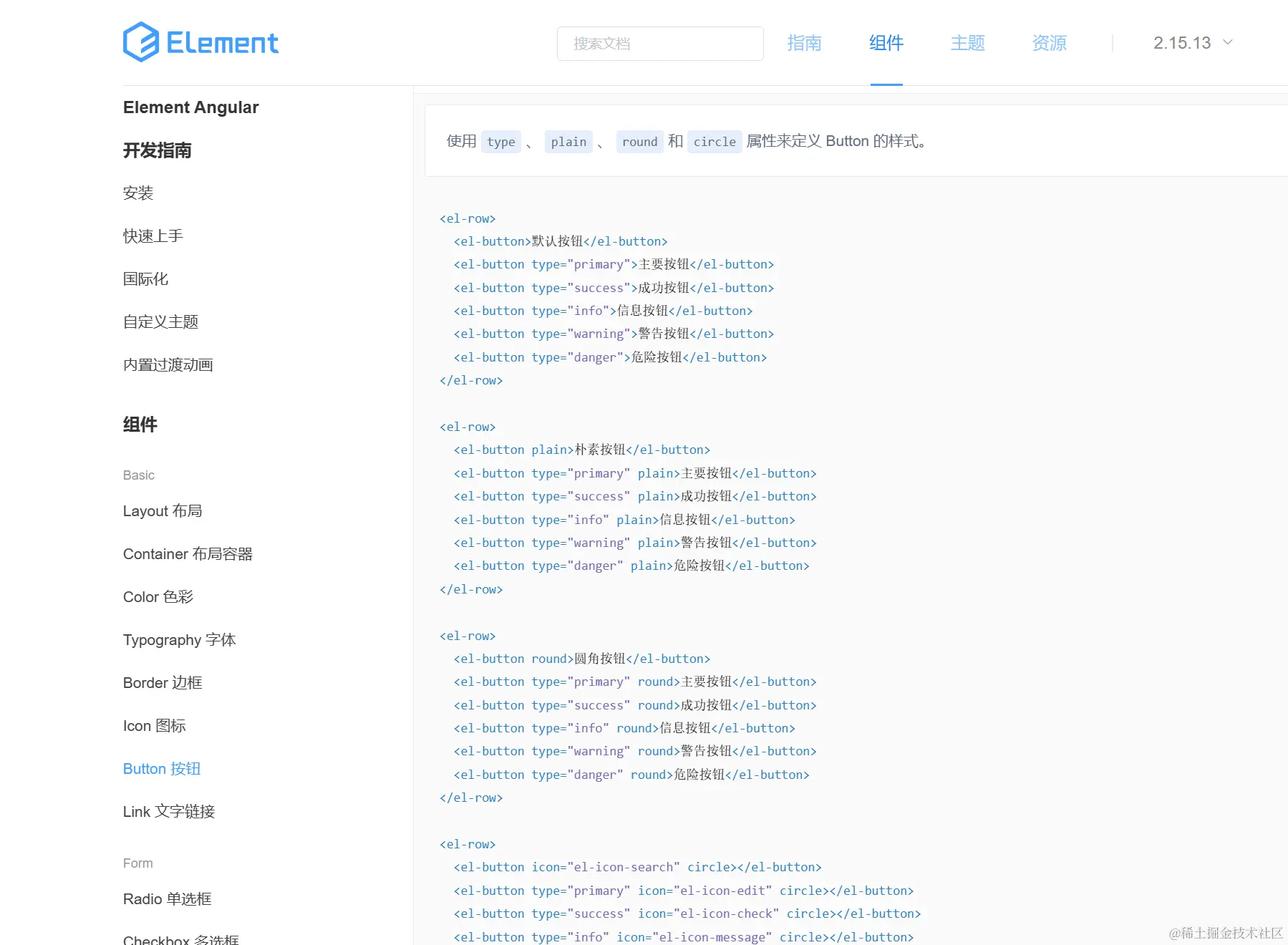Click the type="success" plain code line
This screenshot has width=1288, height=945.
coord(635,496)
